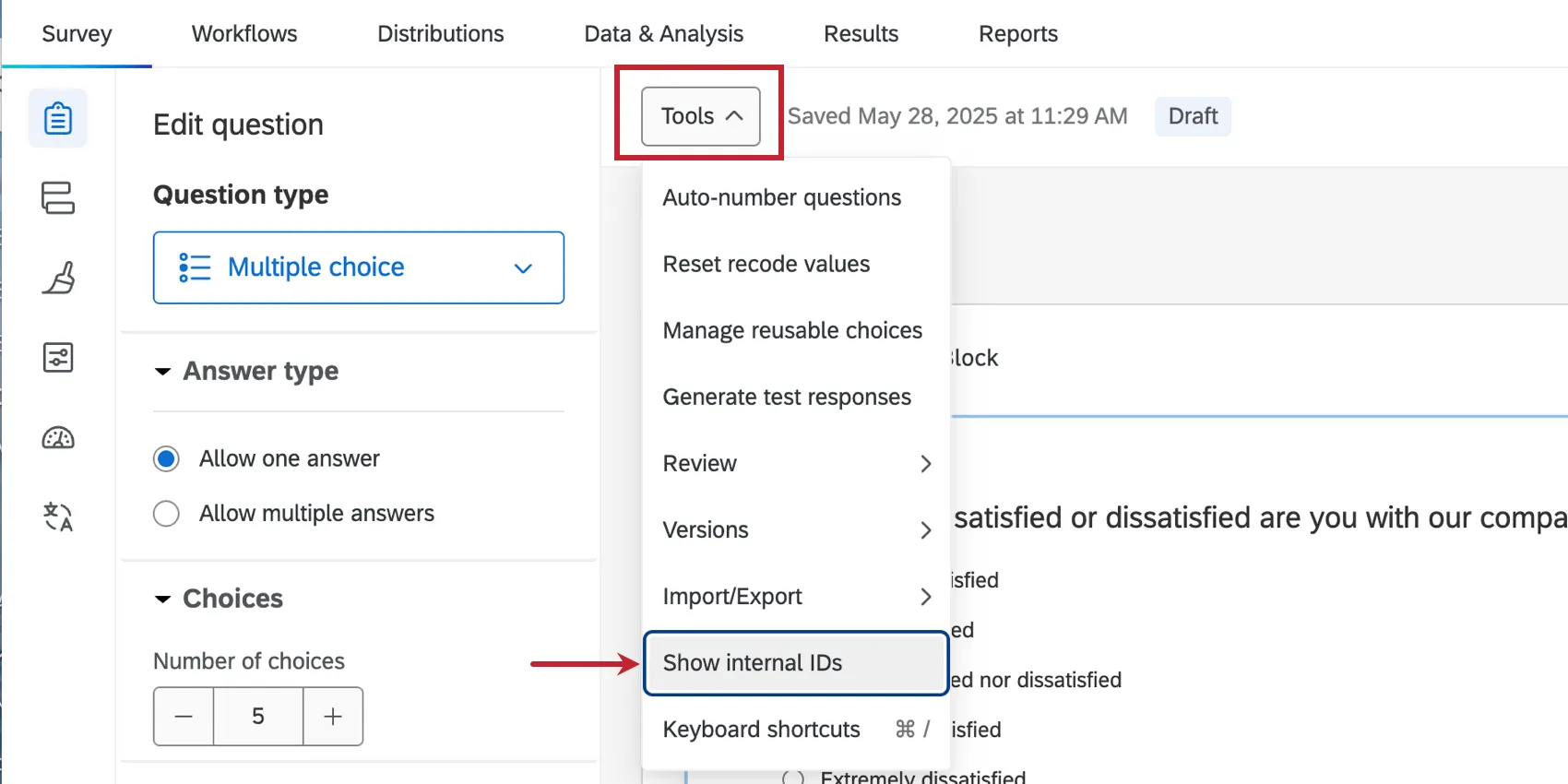Open the Survey flow sidebar icon
Viewport: 1568px width, 784px height.
[x=58, y=197]
